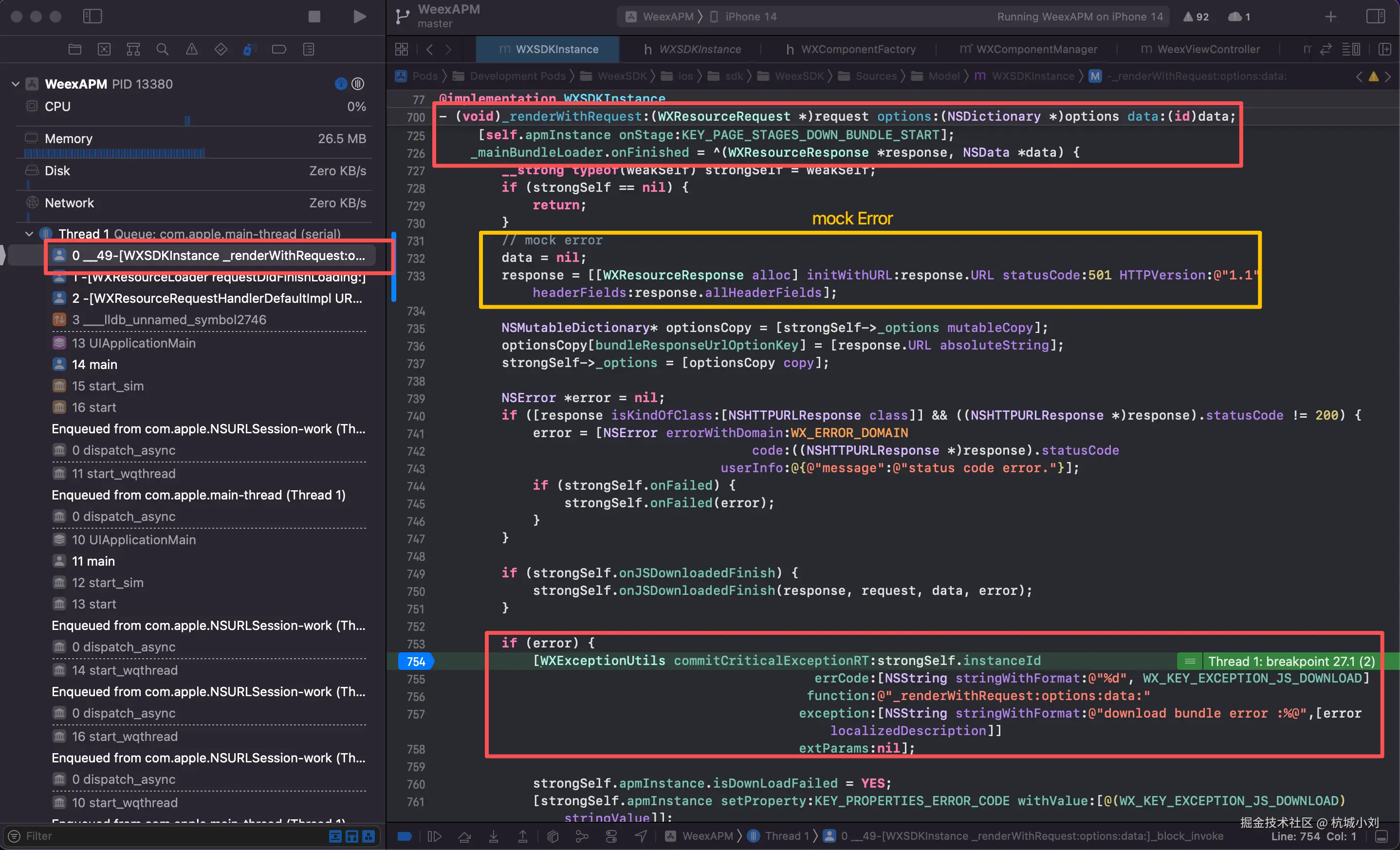This screenshot has height=850, width=1400.
Task: Toggle breakpoints activation button
Action: (405, 836)
